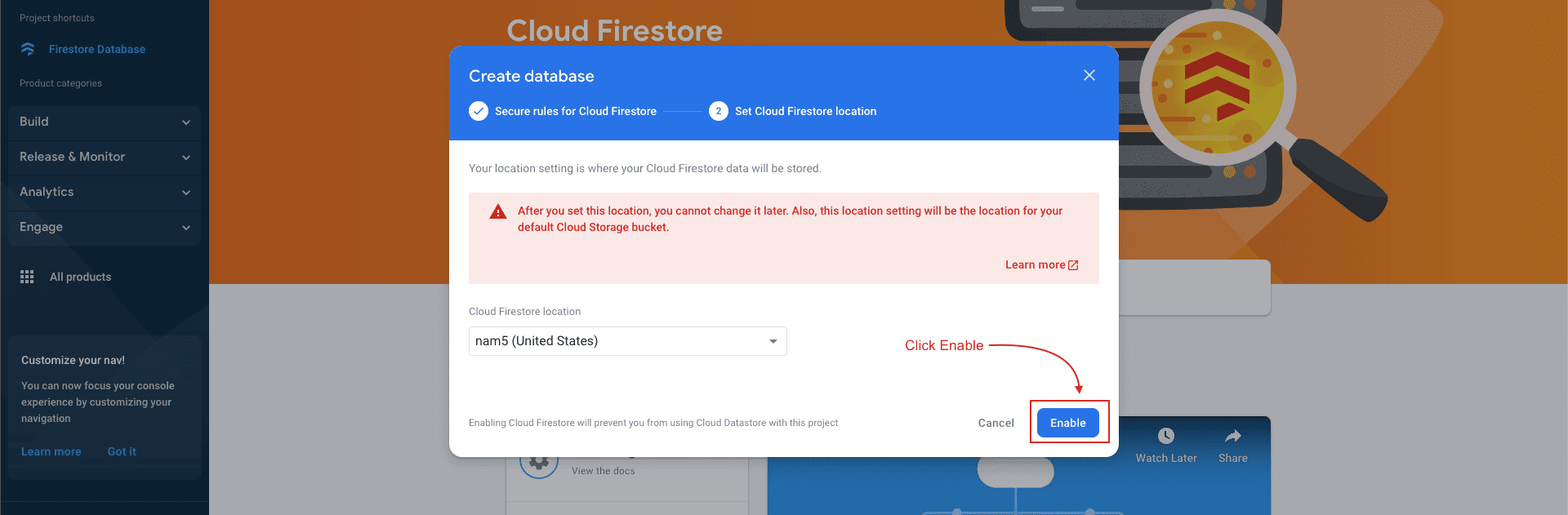This screenshot has height=515, width=1568.
Task: Select the step 2 circle indicator
Action: (718, 111)
